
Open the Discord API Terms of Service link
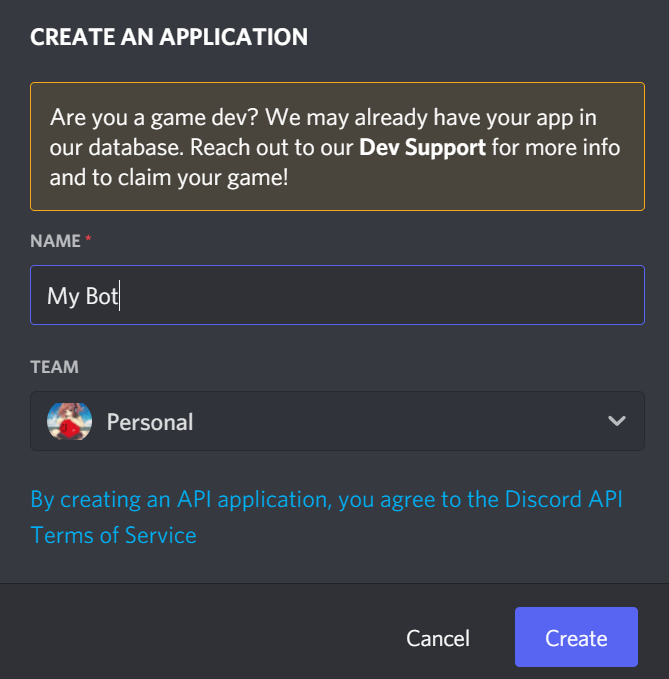point(326,517)
